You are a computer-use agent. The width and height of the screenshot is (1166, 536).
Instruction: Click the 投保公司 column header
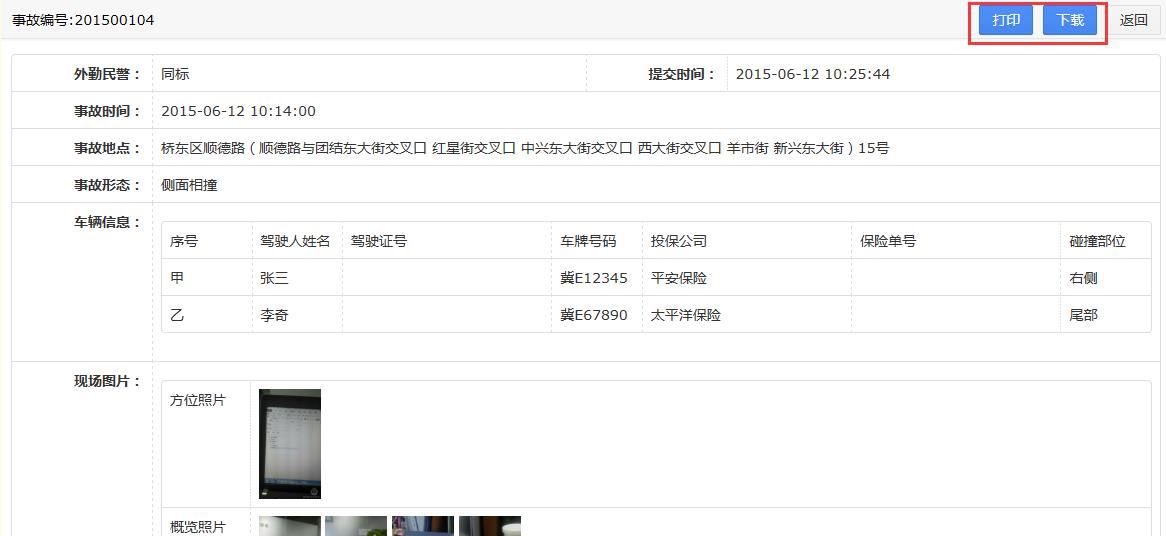pos(679,241)
